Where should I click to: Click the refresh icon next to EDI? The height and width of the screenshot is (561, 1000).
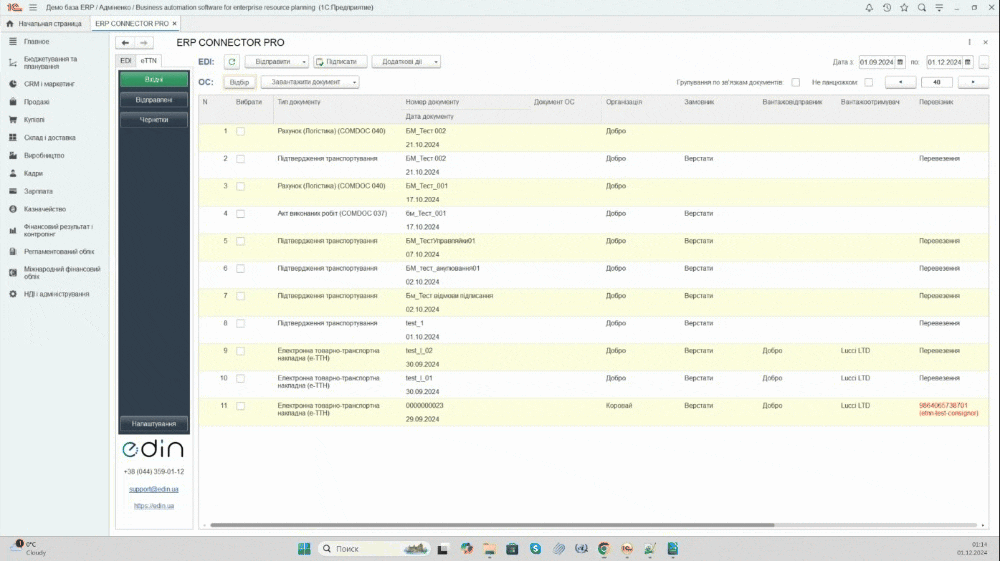(231, 61)
